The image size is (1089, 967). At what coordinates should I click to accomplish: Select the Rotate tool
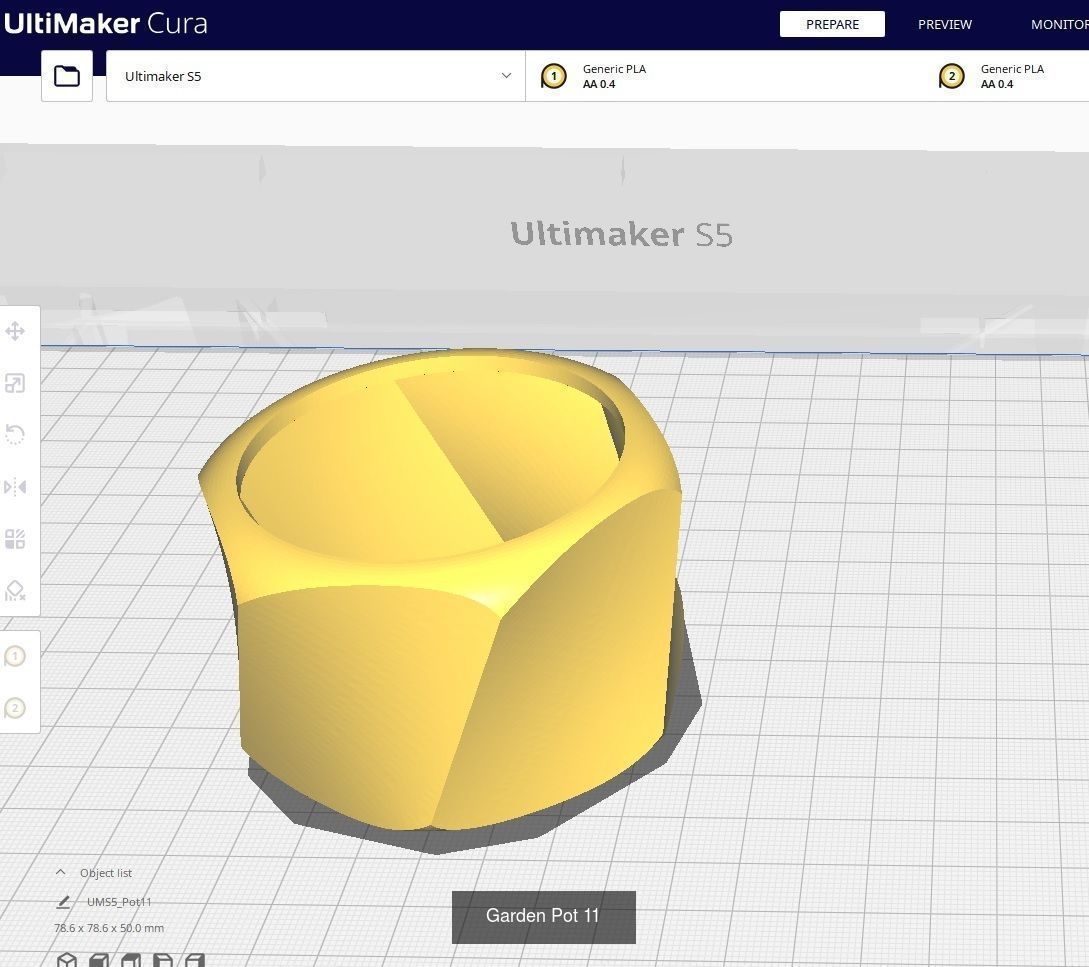15,435
